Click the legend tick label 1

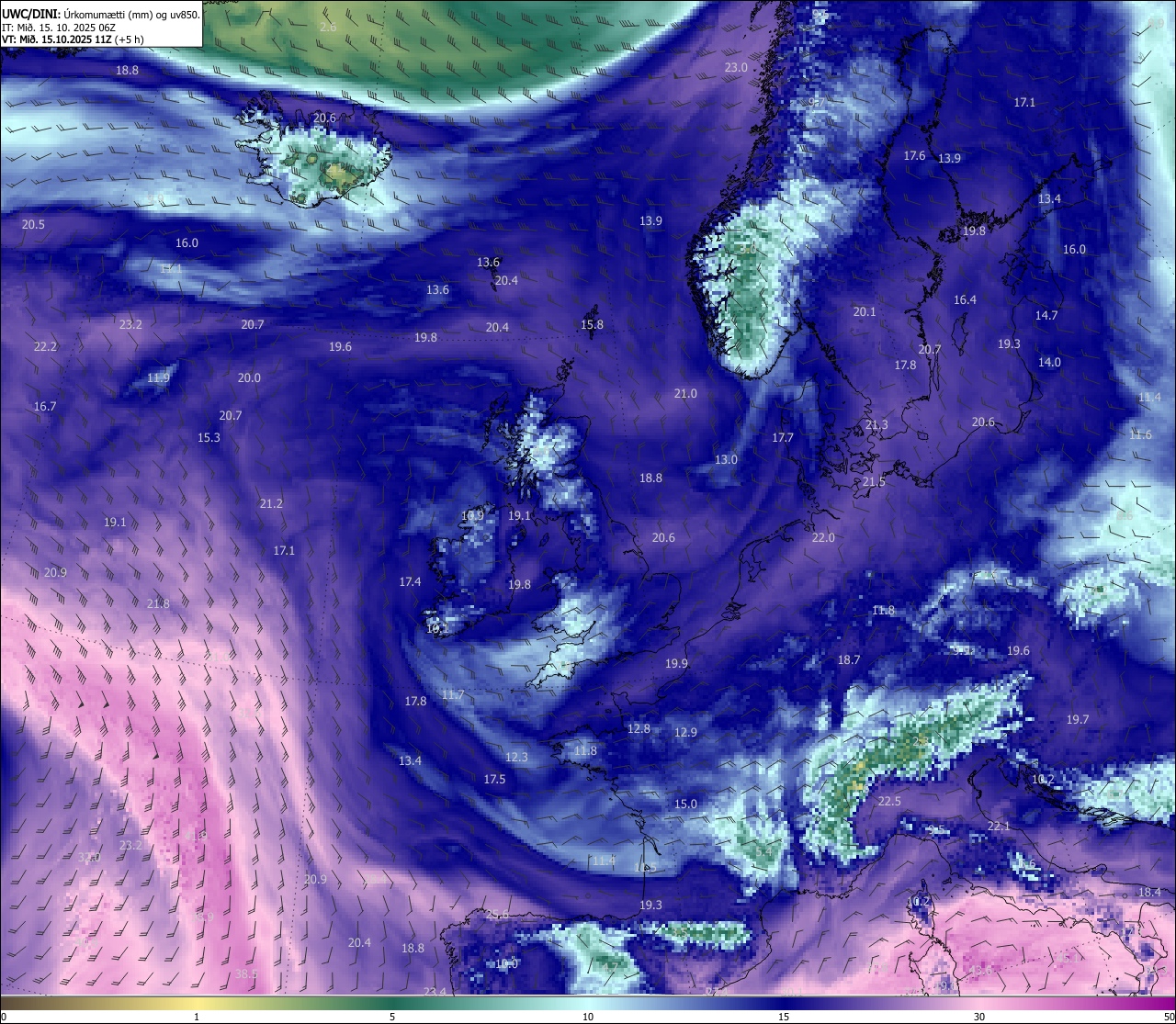click(x=197, y=1017)
